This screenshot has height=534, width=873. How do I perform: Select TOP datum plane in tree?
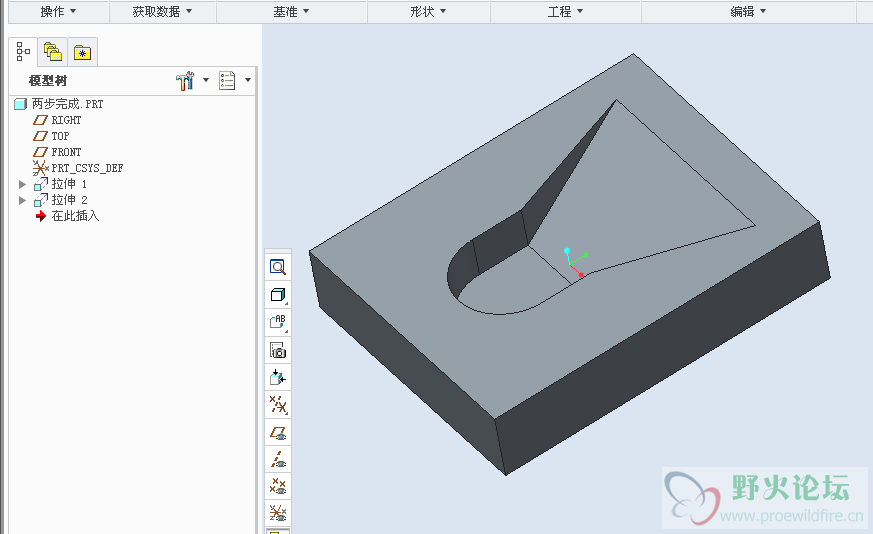tap(60, 136)
